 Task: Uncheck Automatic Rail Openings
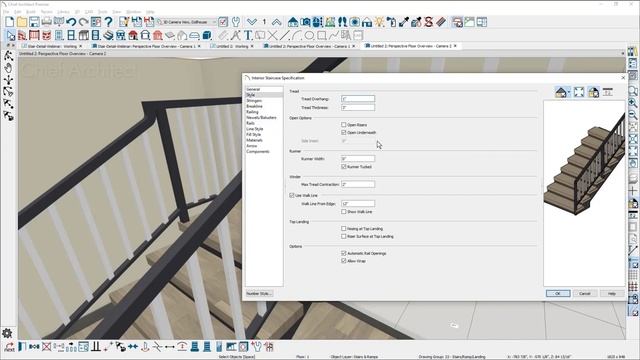pyautogui.click(x=344, y=253)
